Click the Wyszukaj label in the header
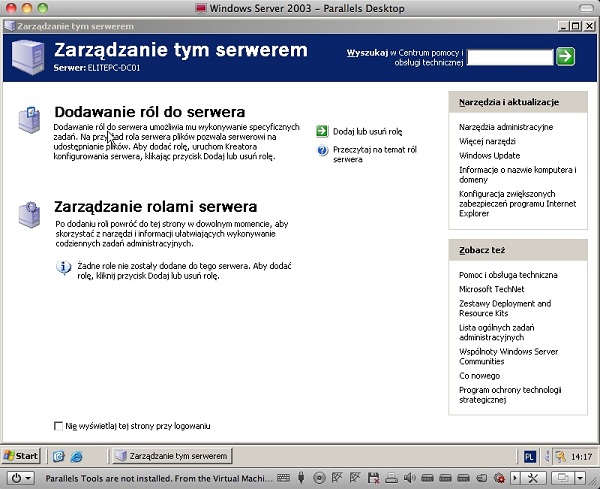Viewport: 600px width, 489px height. (367, 53)
